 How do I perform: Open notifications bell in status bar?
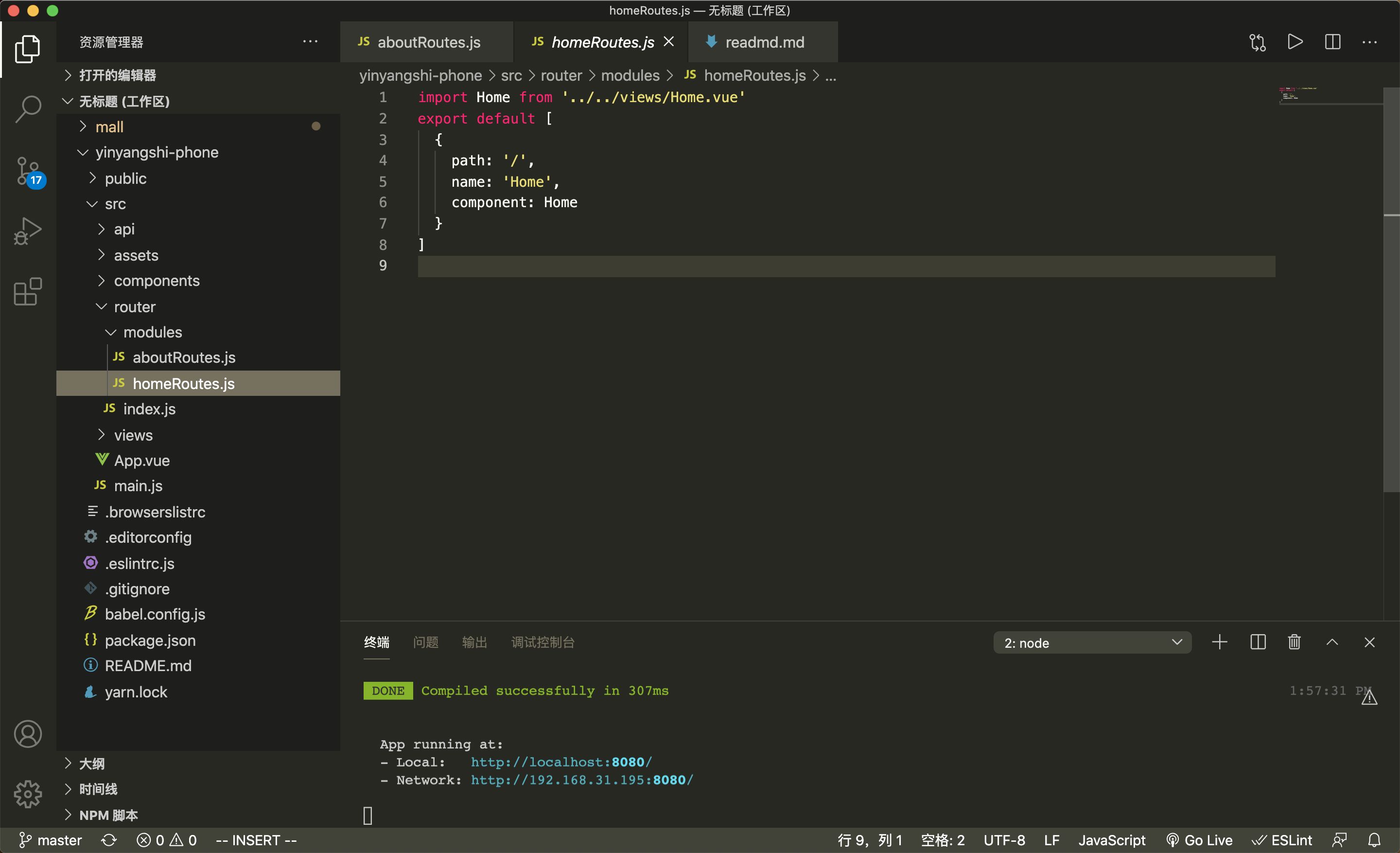click(1374, 840)
